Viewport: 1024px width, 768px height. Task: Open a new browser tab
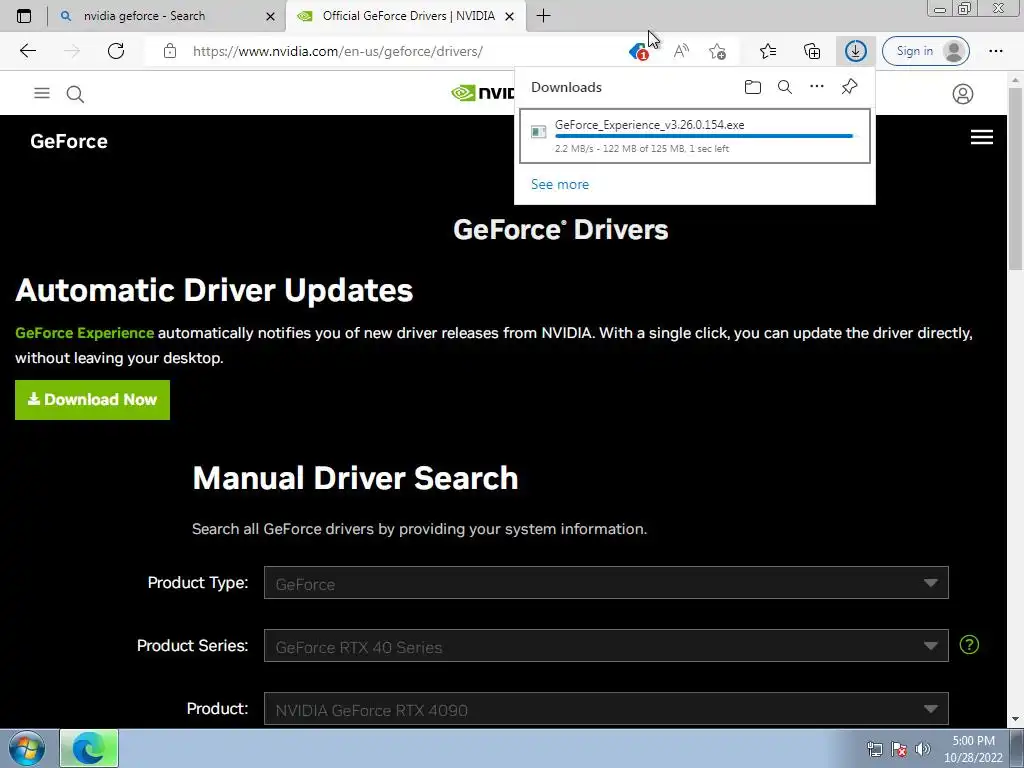point(543,16)
